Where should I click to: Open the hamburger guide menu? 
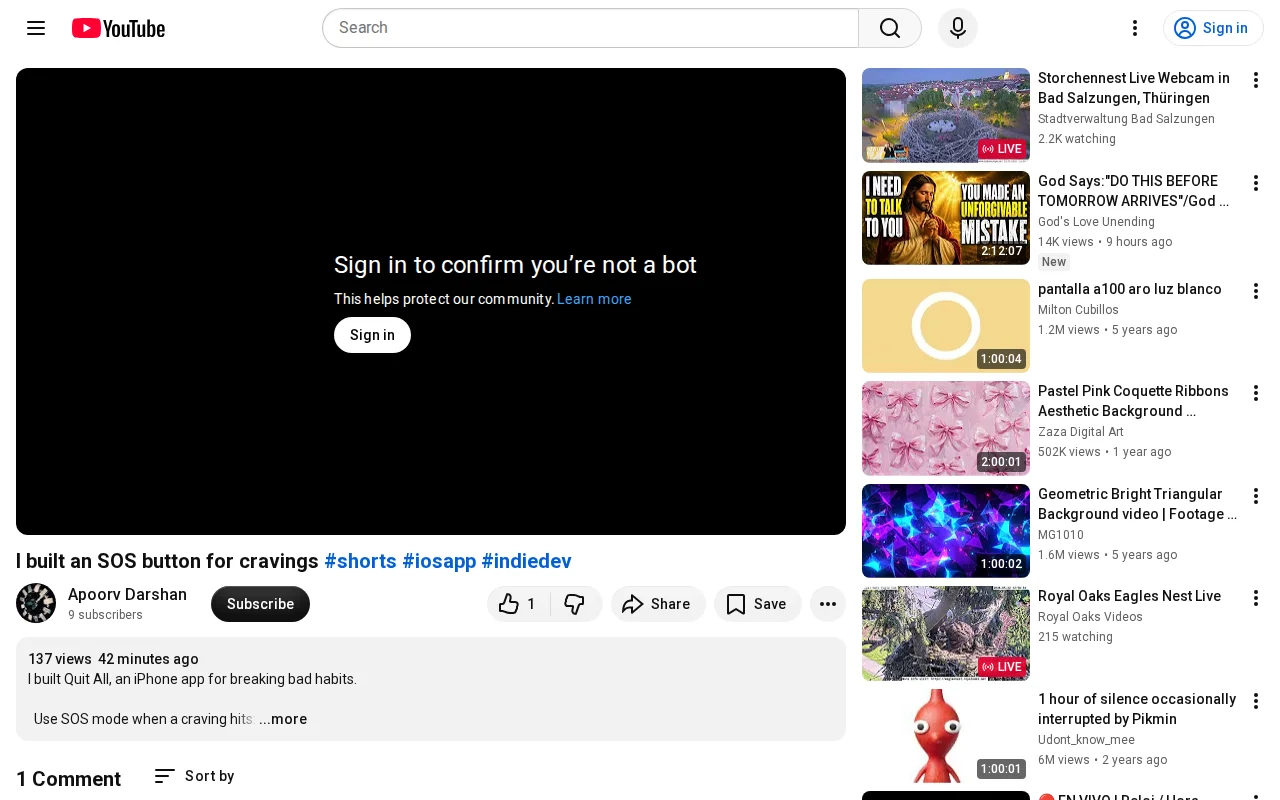point(36,28)
